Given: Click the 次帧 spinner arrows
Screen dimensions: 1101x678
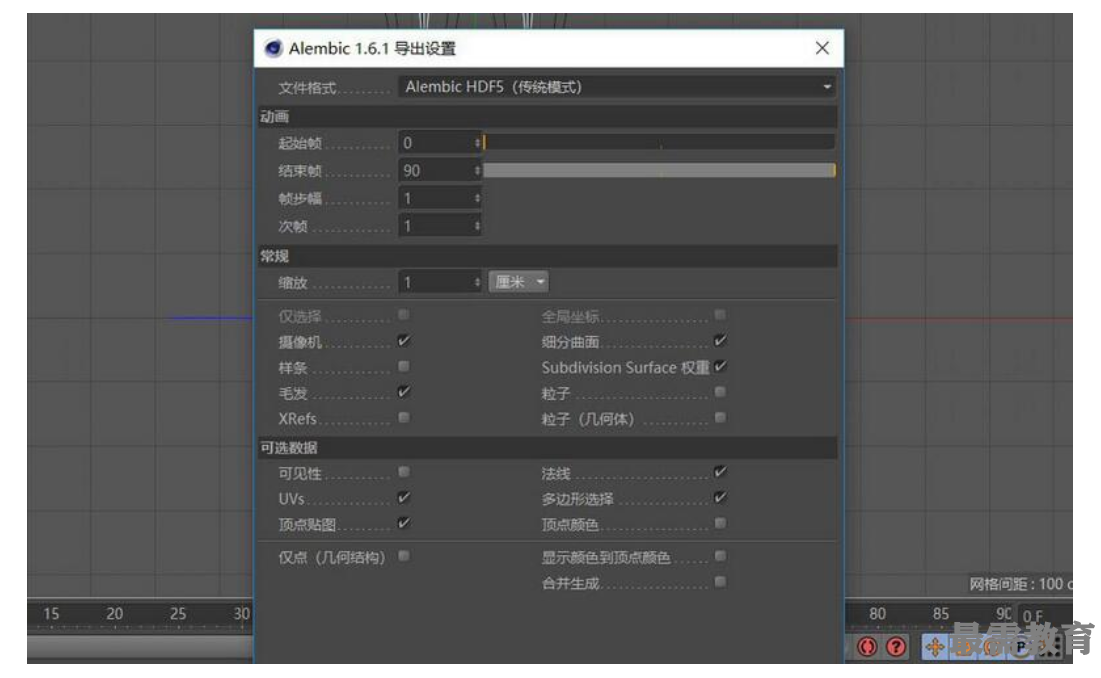Looking at the screenshot, I should point(477,226).
